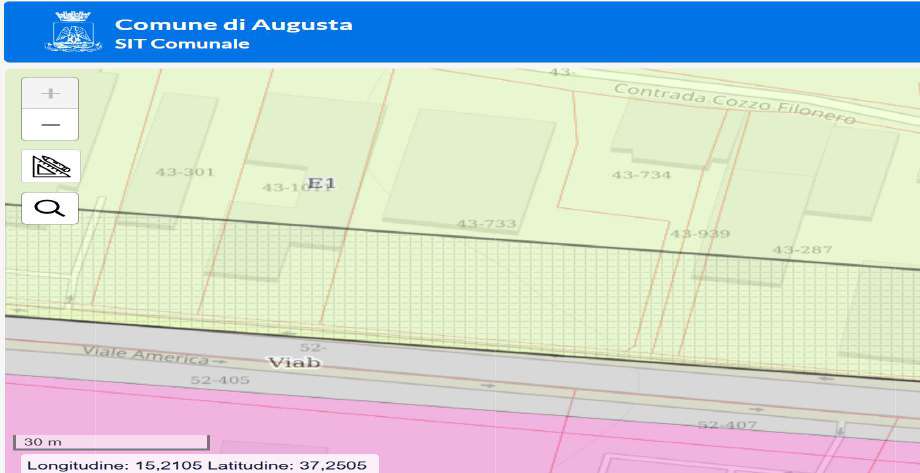Click the Viale America street name
The height and width of the screenshot is (473, 920).
[145, 355]
